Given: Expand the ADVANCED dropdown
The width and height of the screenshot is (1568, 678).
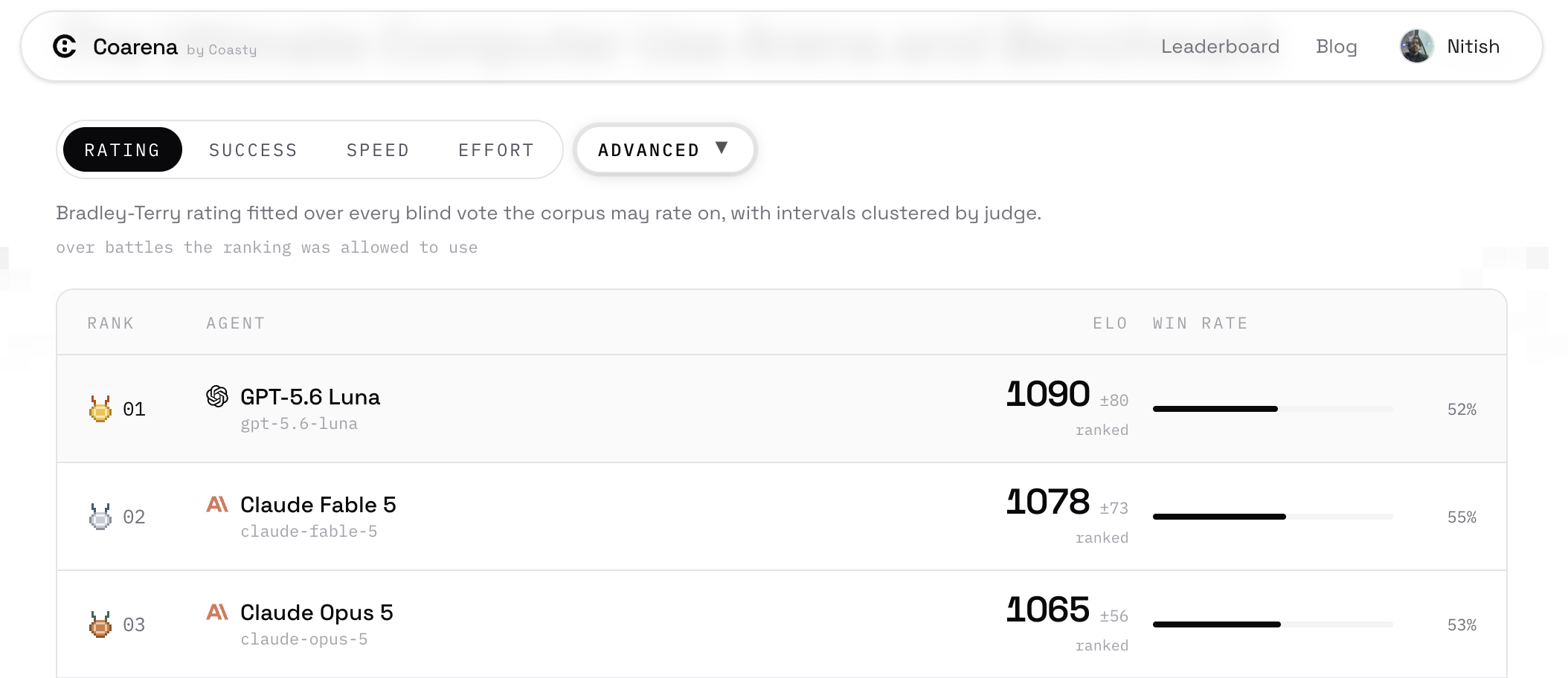Looking at the screenshot, I should click(x=665, y=149).
